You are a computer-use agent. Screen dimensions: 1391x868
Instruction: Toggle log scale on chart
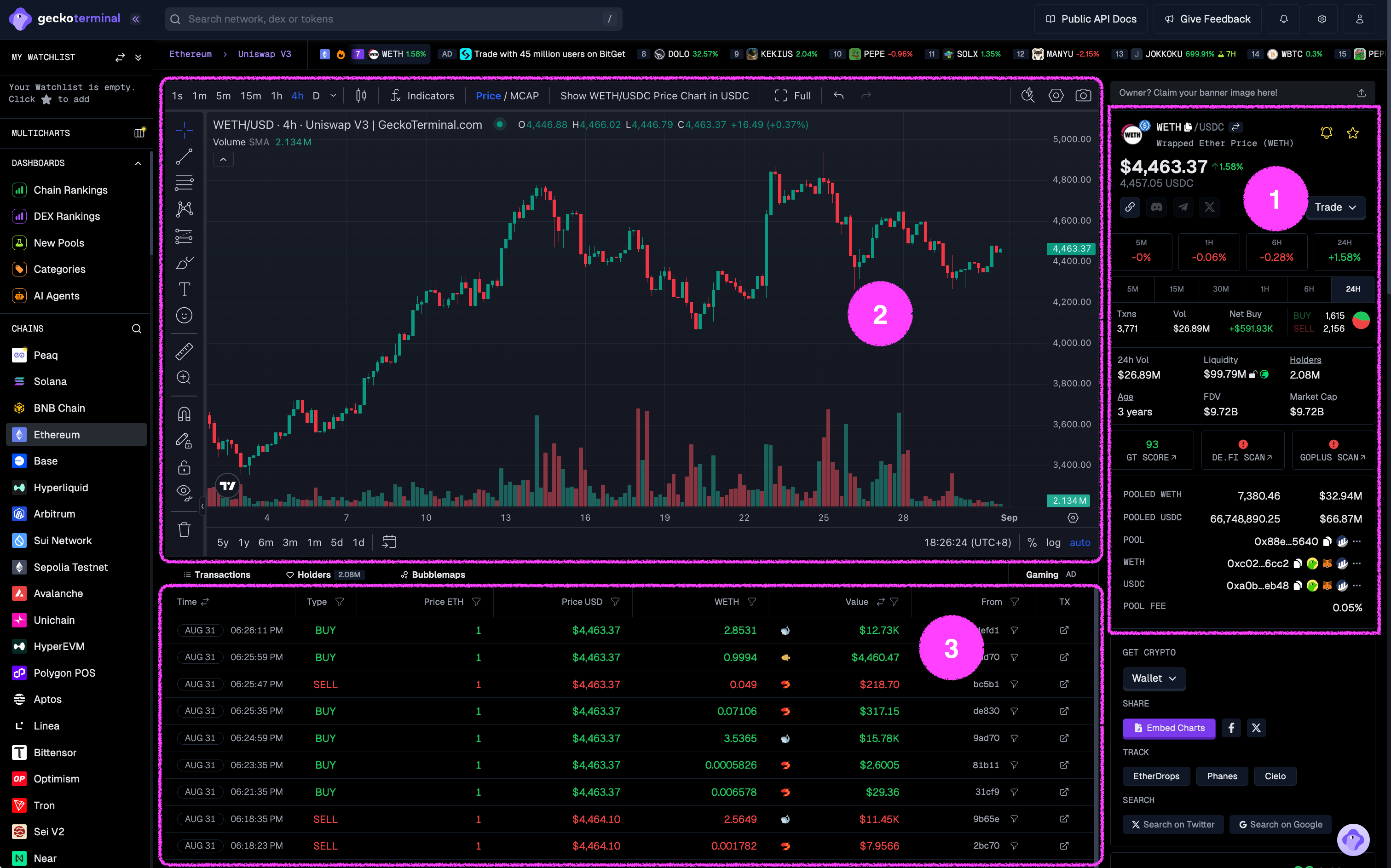coord(1053,542)
